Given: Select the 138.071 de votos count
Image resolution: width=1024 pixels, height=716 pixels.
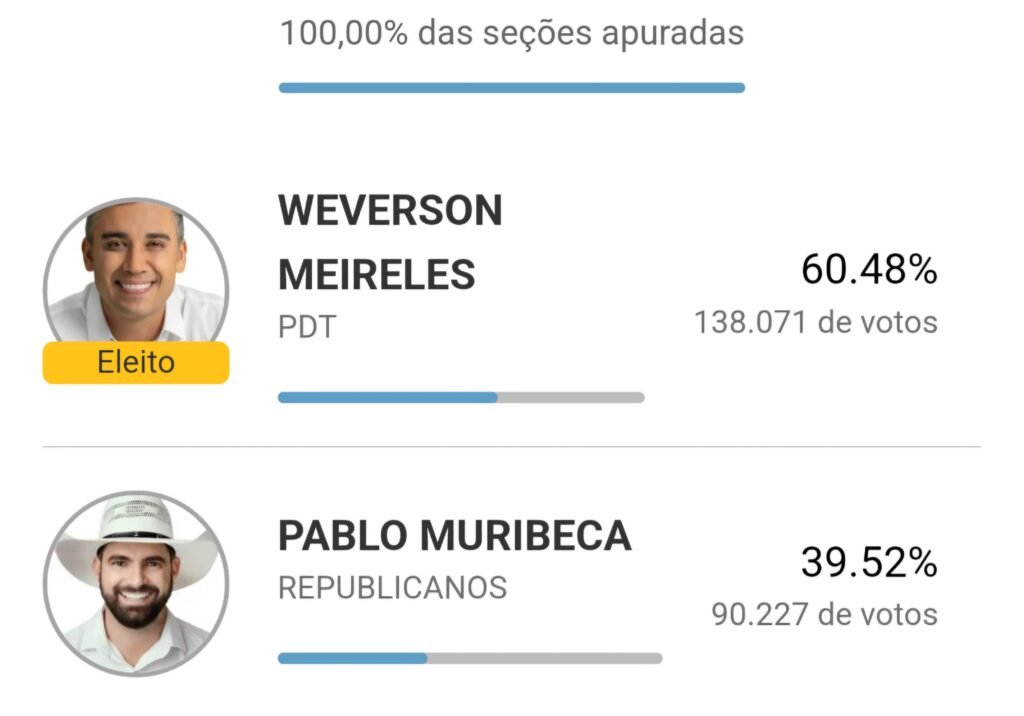Looking at the screenshot, I should tap(816, 323).
